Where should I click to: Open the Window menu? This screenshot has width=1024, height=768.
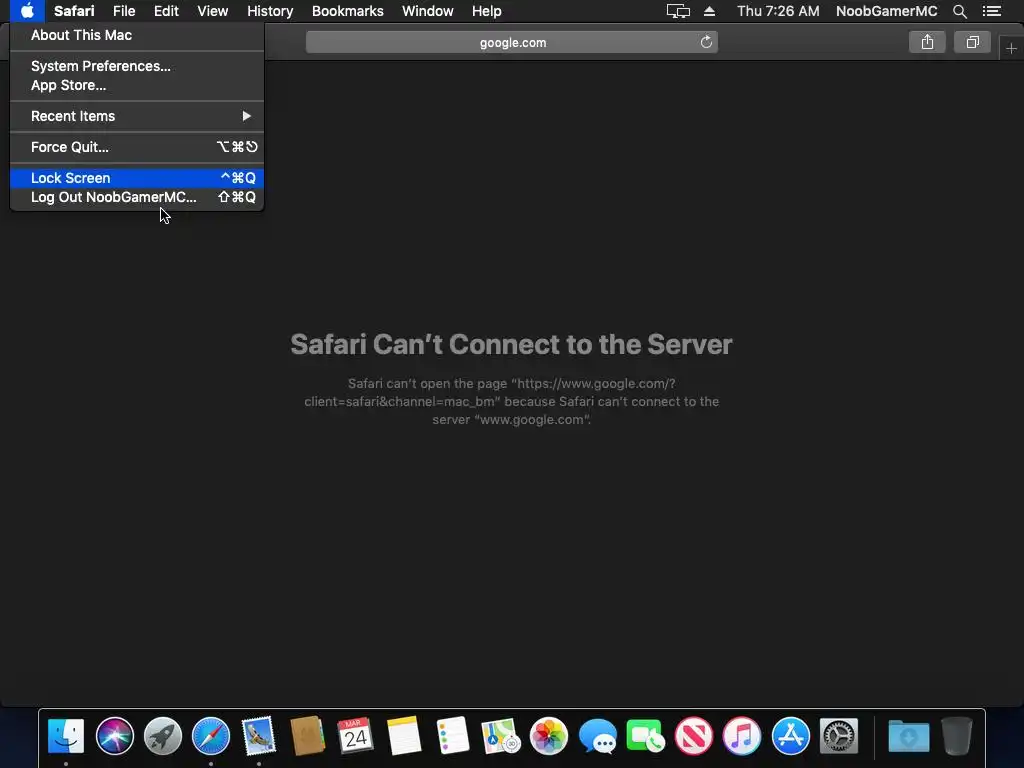(428, 11)
